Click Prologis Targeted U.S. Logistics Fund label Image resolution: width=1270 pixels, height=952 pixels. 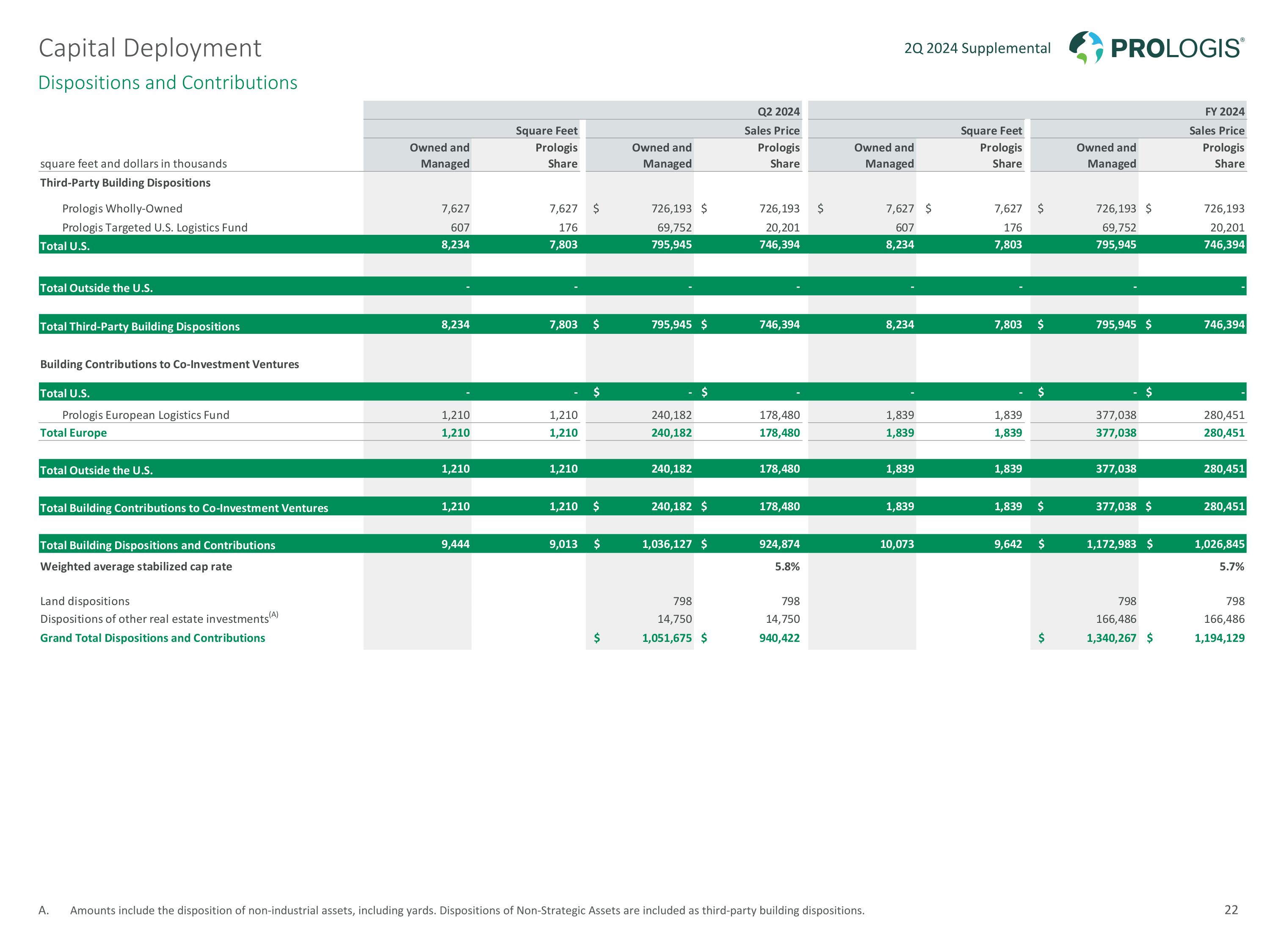tap(155, 228)
